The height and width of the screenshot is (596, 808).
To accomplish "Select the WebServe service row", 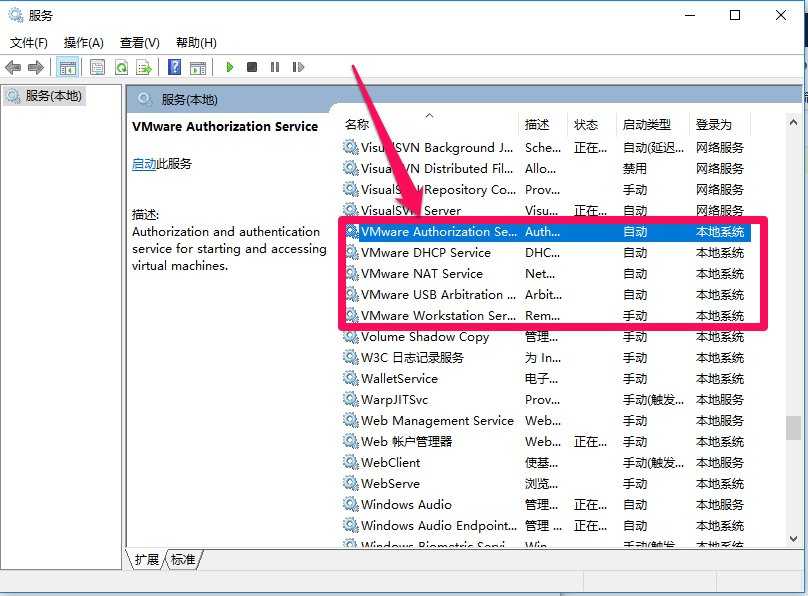I will coord(546,484).
